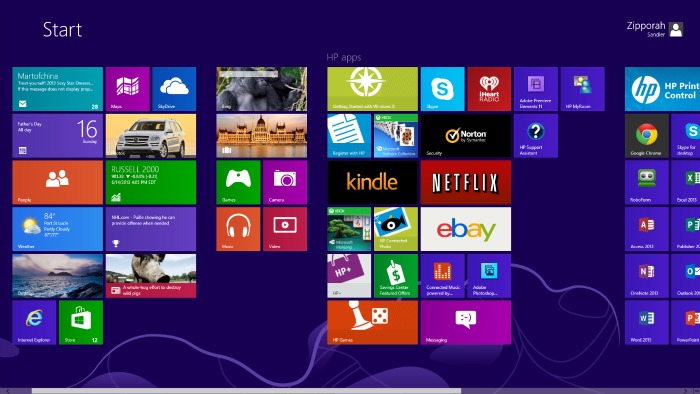Open the Video tile
The height and width of the screenshot is (394, 700).
(x=285, y=229)
